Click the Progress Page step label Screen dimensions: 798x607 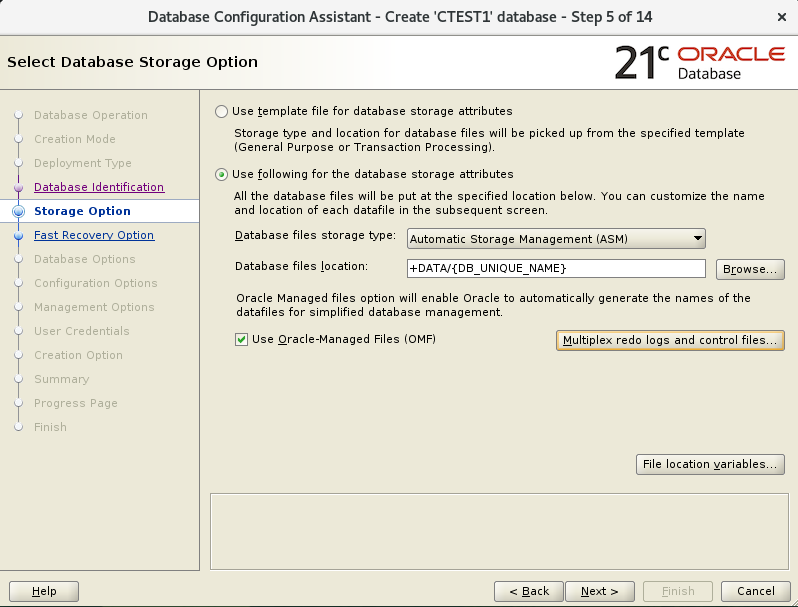click(76, 403)
